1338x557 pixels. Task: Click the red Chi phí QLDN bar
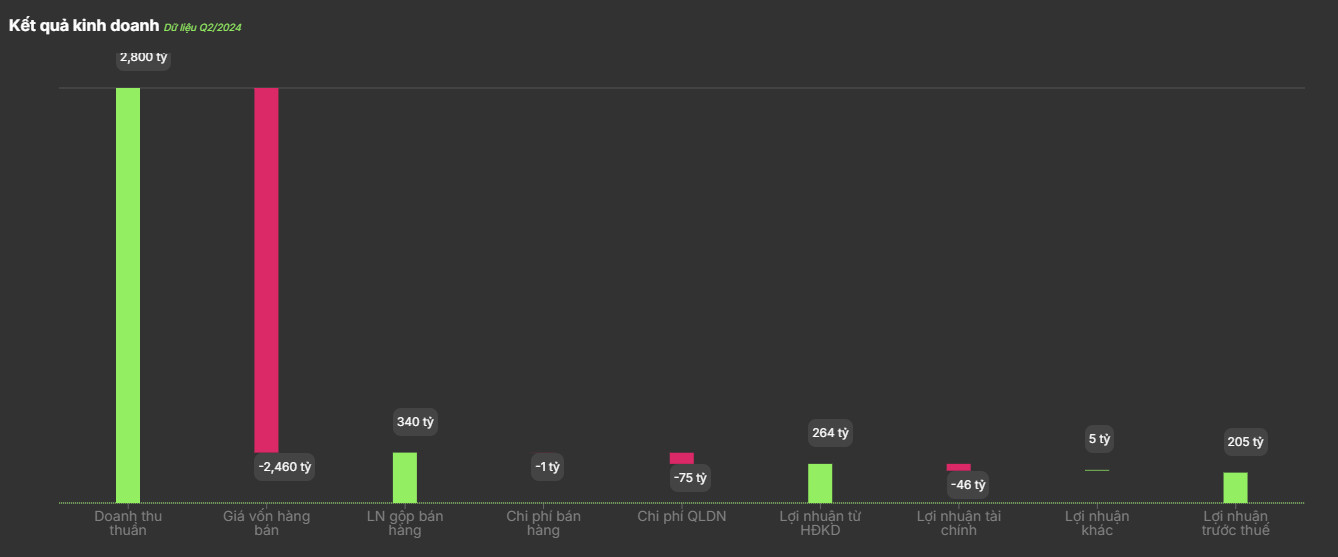click(682, 458)
